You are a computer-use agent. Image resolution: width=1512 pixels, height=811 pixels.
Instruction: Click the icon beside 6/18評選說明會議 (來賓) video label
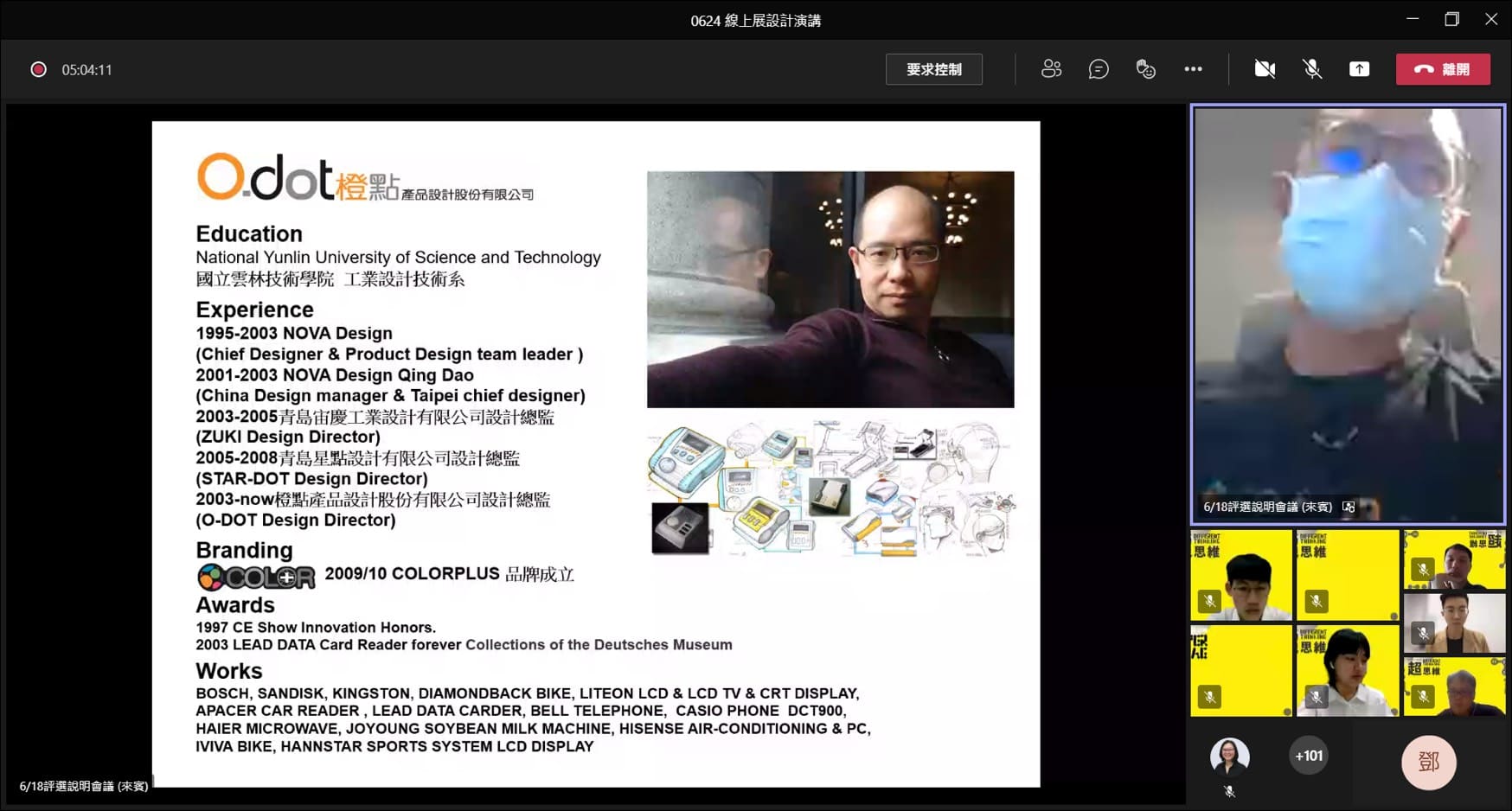(1349, 507)
